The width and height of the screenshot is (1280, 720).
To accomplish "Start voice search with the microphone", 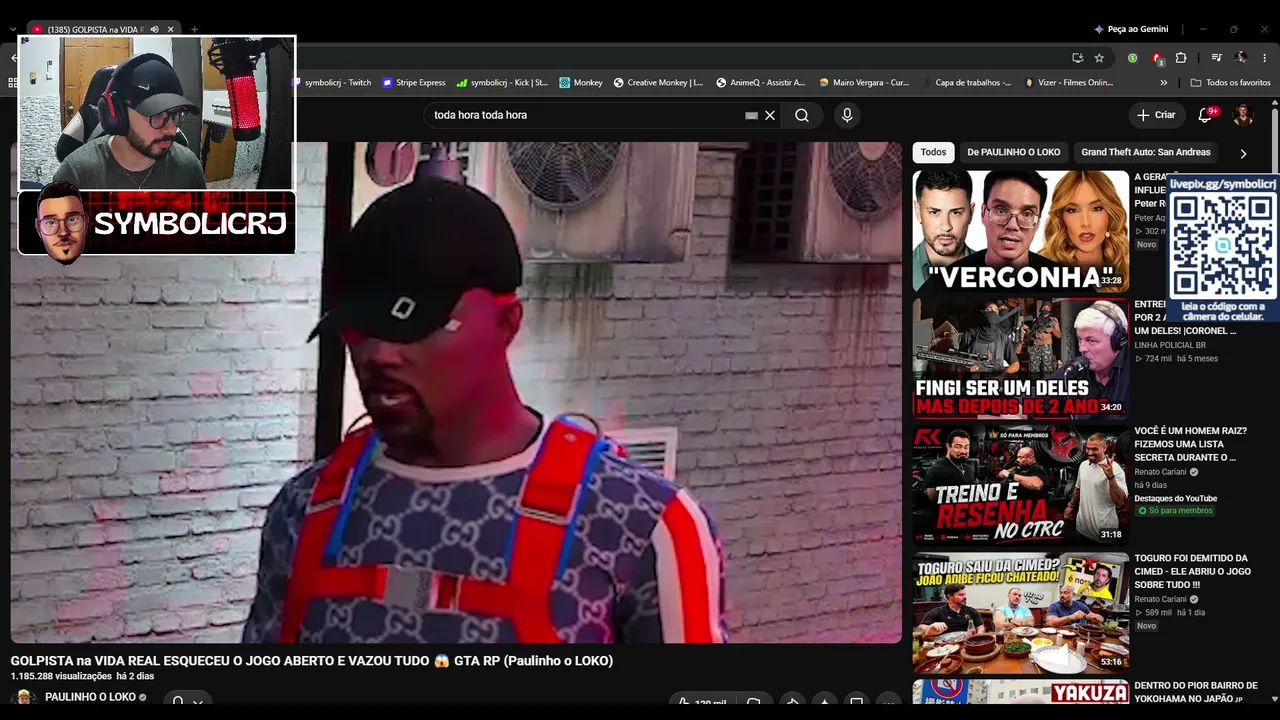I will (x=847, y=115).
